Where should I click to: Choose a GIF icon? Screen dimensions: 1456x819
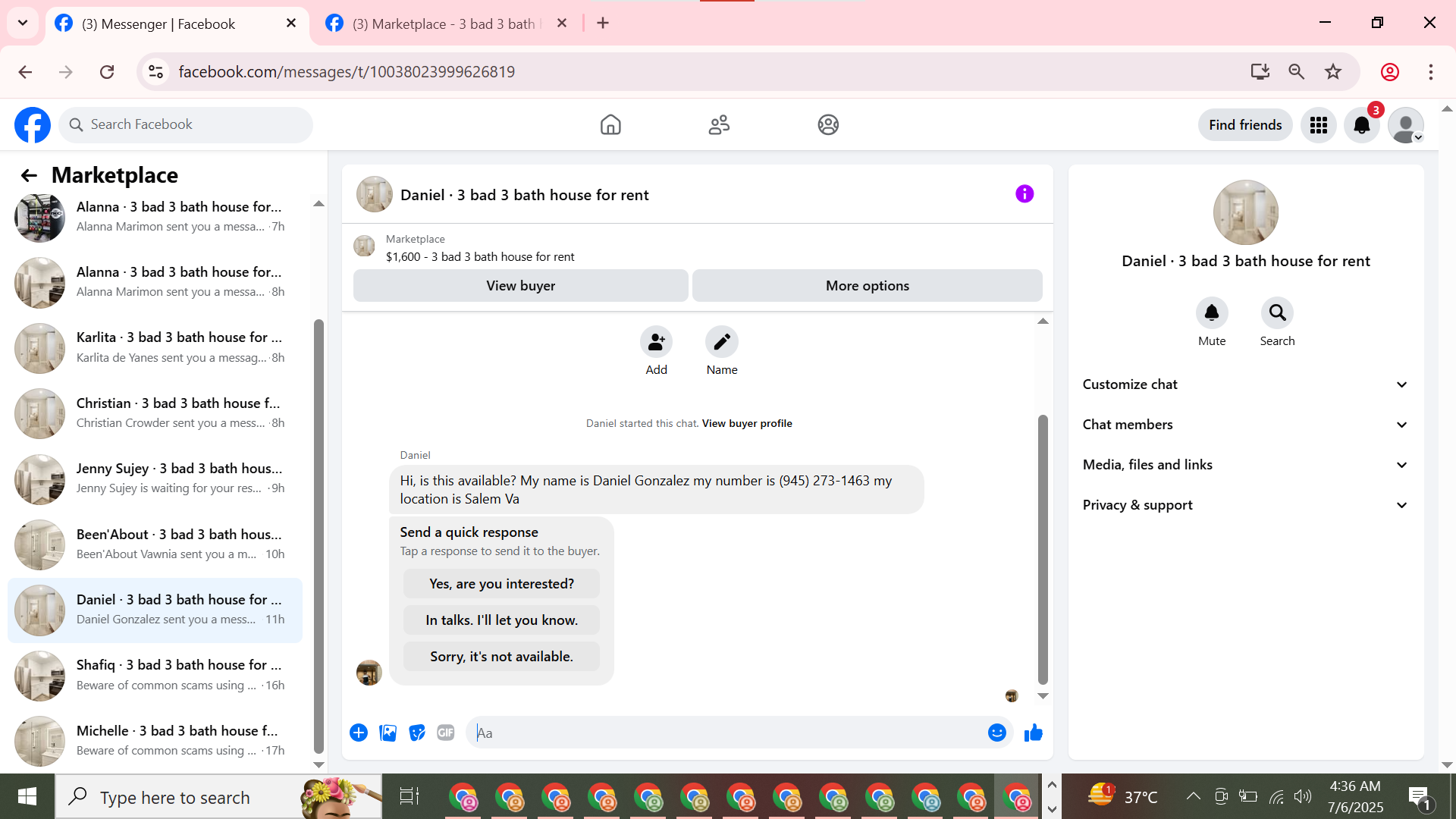click(445, 733)
